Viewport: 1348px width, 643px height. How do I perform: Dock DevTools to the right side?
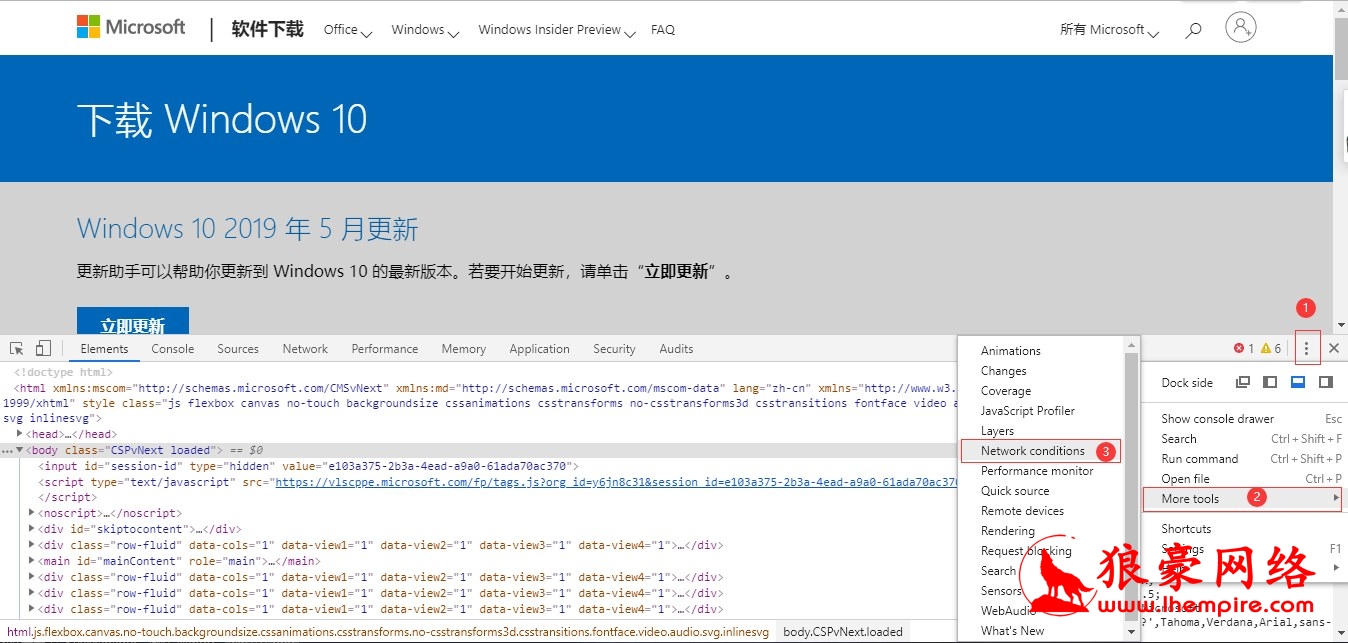[x=1326, y=382]
